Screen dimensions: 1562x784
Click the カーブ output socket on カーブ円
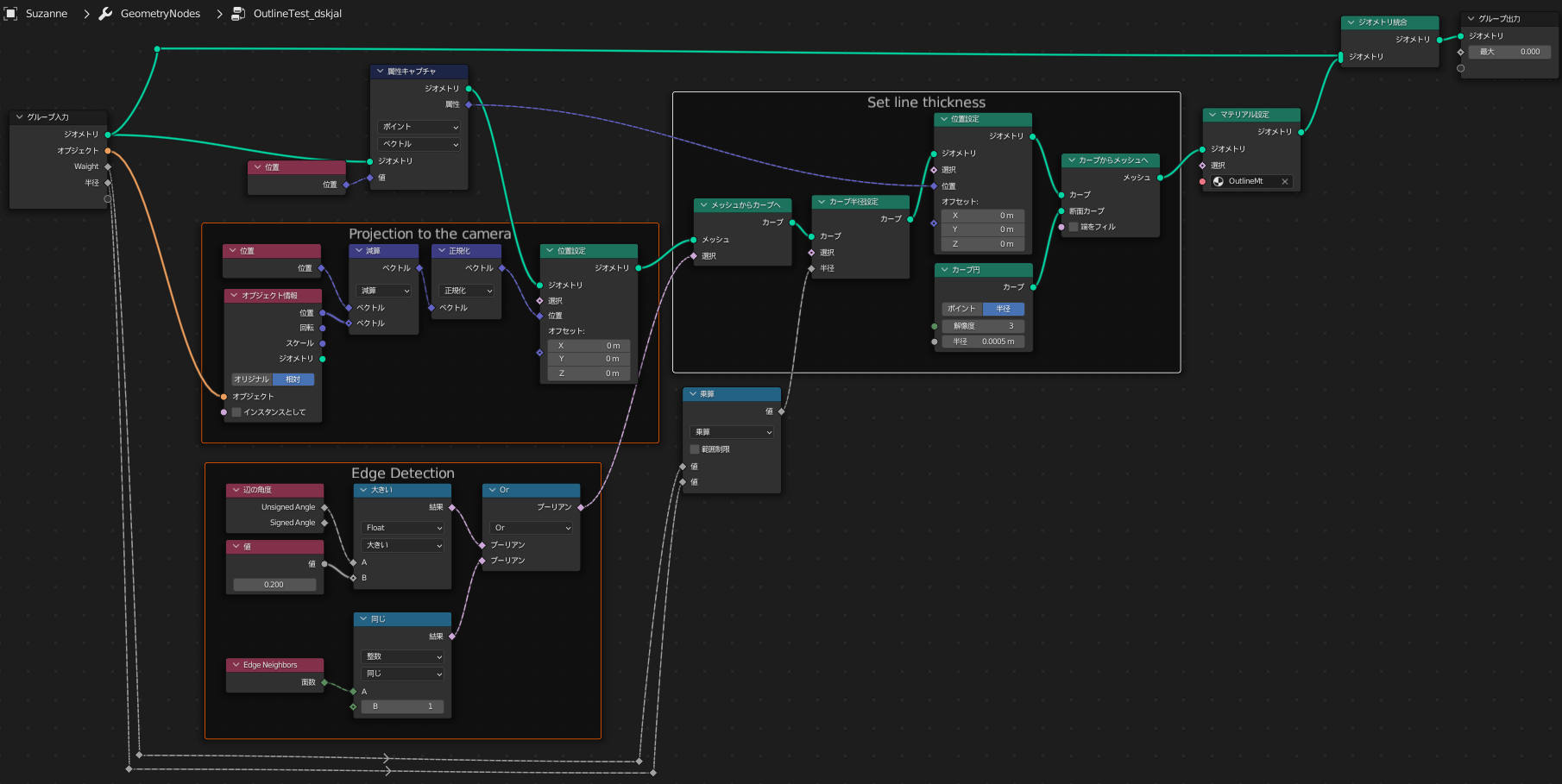click(1033, 286)
